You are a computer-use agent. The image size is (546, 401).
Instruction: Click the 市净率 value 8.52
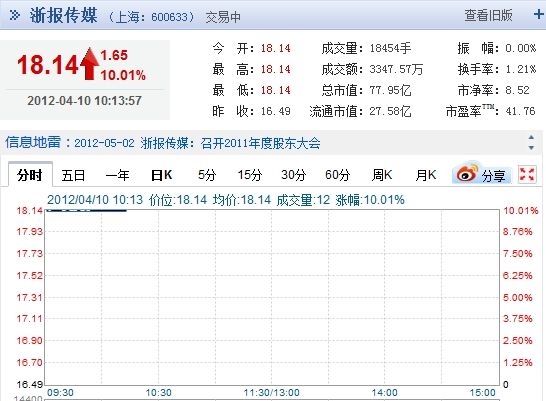517,91
